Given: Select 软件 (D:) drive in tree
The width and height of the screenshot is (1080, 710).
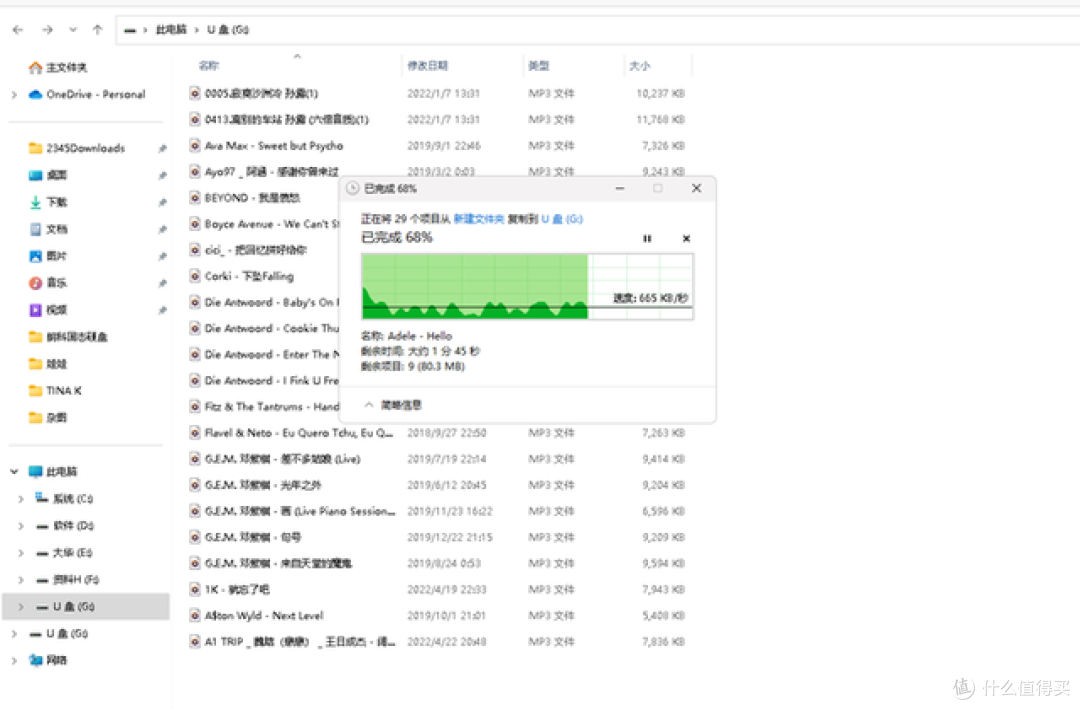Looking at the screenshot, I should pos(65,525).
